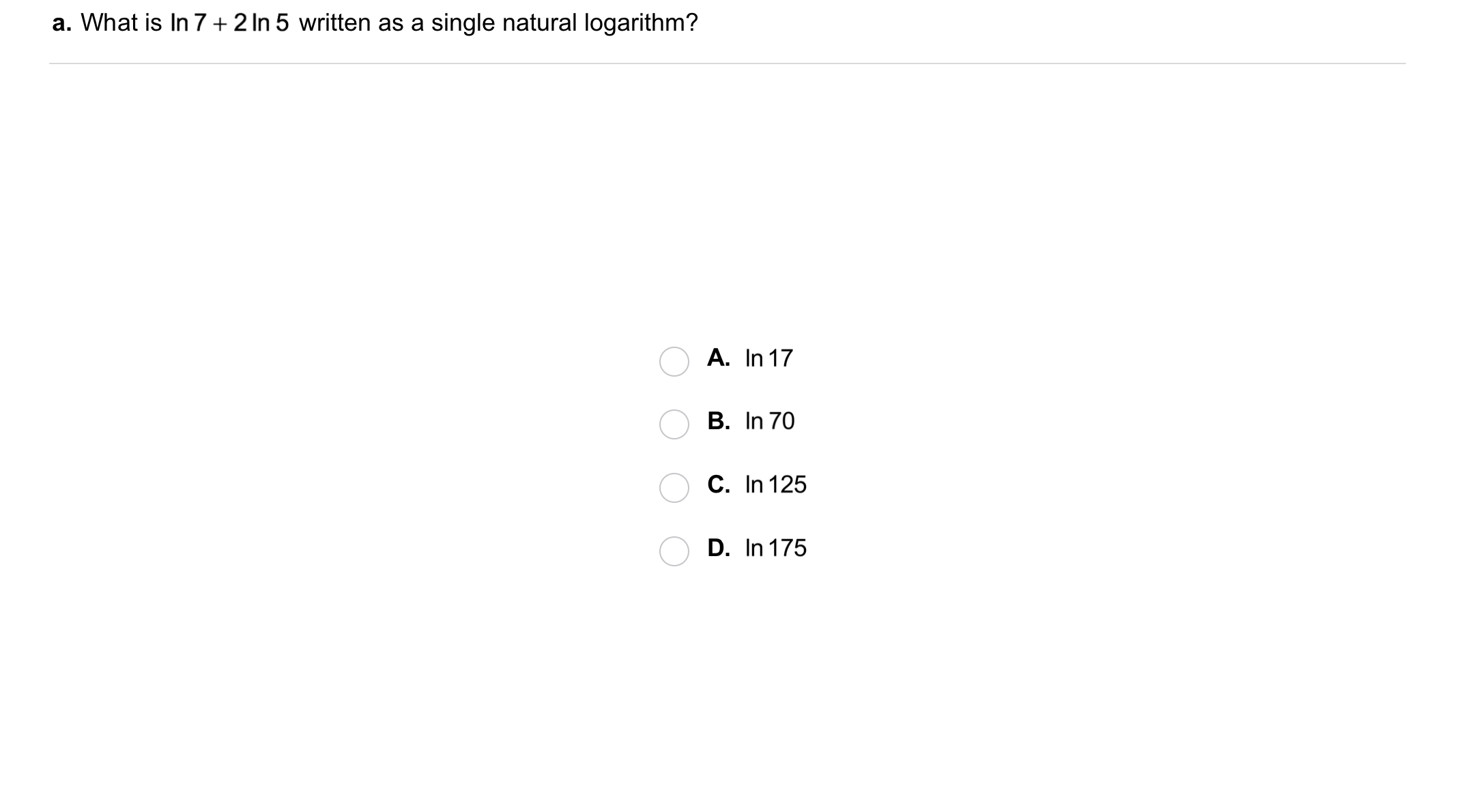
Task: Click the bold letter B. label
Action: (x=719, y=421)
